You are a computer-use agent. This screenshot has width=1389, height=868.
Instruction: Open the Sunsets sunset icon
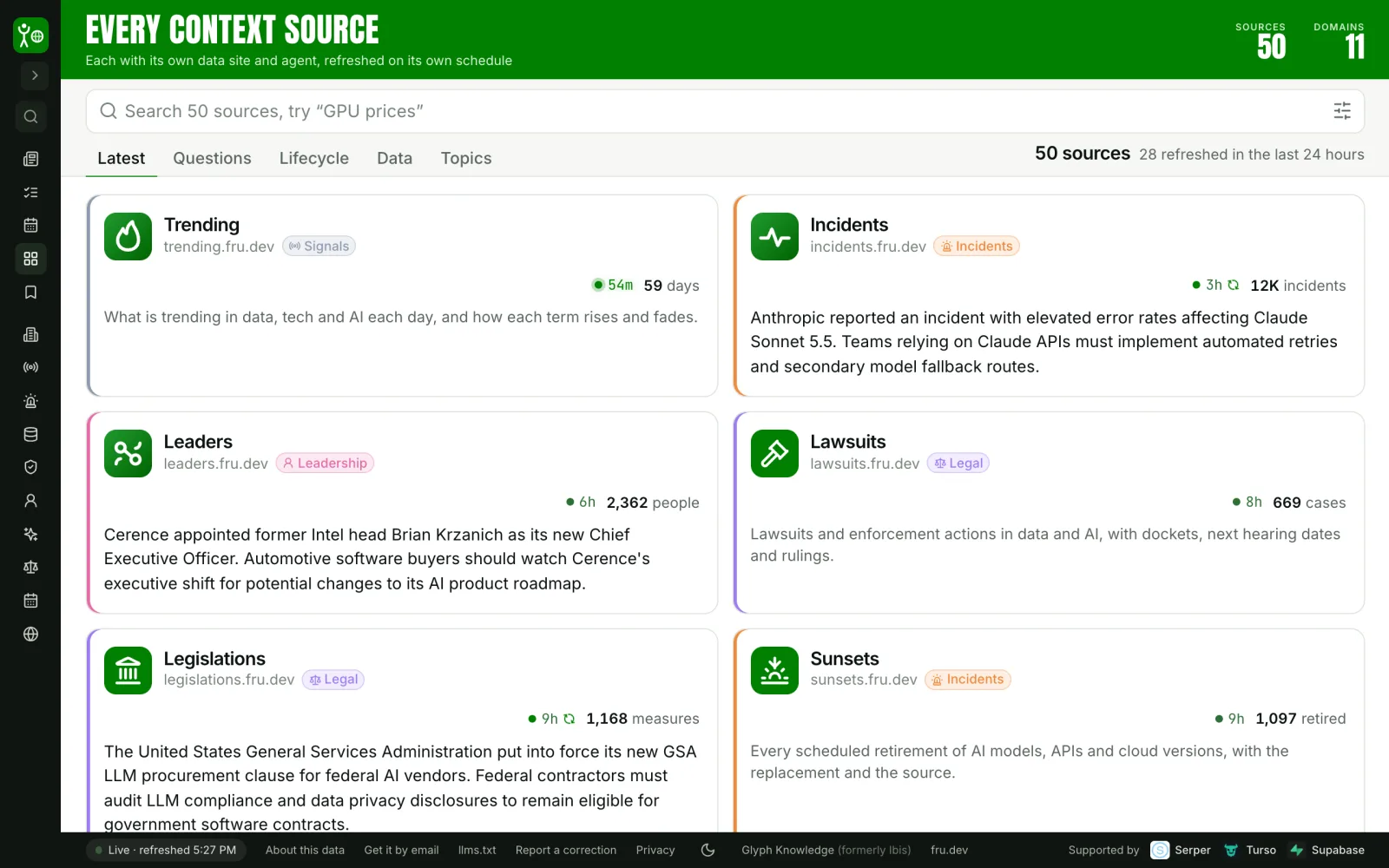pos(774,670)
